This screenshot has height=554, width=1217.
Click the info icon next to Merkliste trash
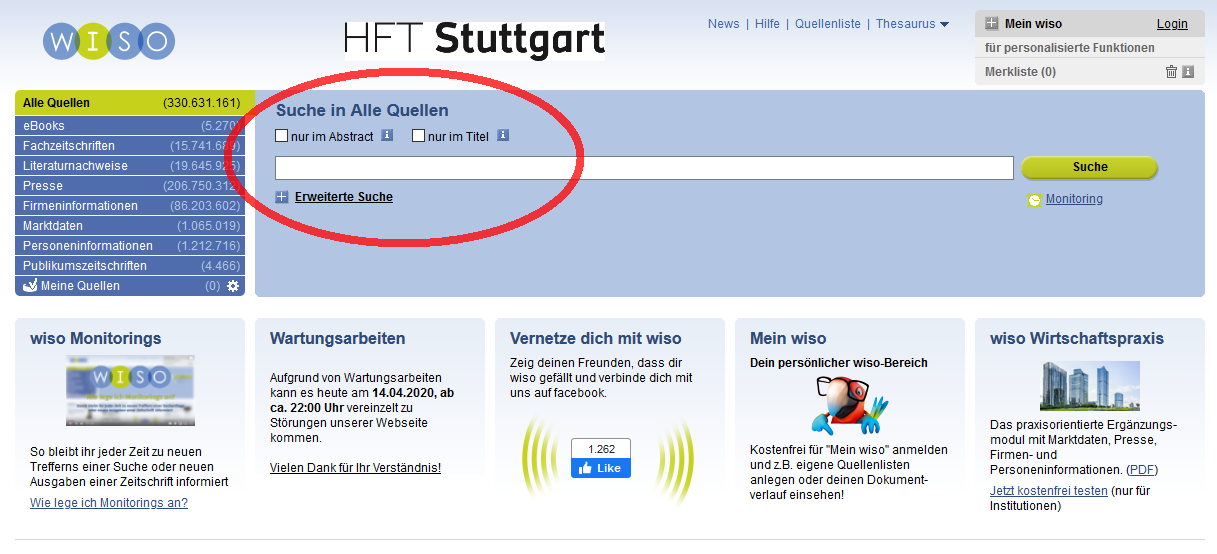tap(1188, 72)
